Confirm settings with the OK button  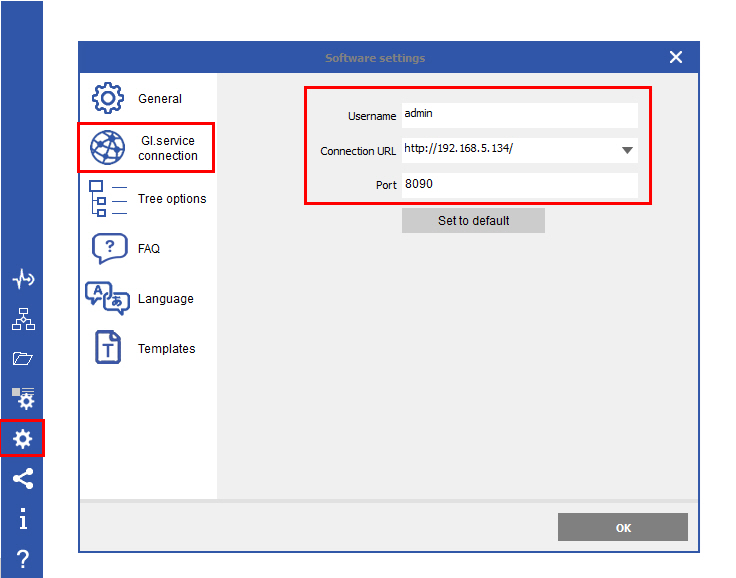pyautogui.click(x=622, y=528)
